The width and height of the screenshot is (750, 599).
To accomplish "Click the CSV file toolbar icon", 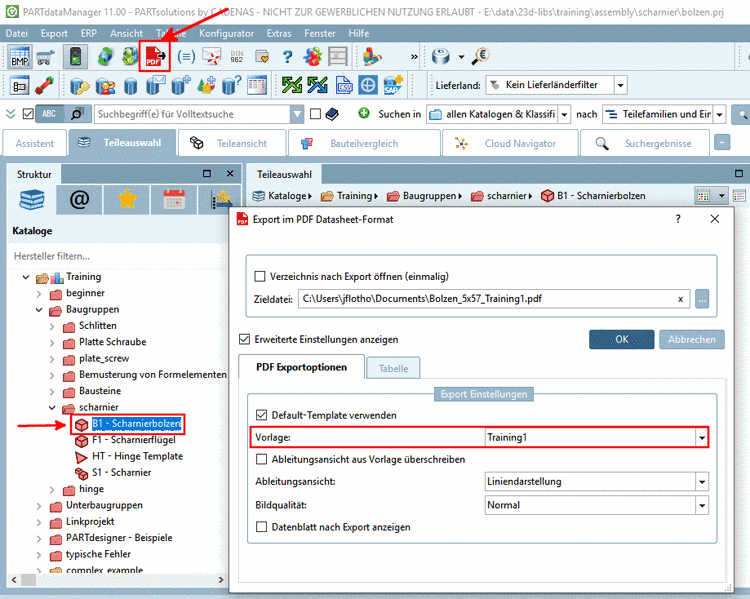I will 344,86.
